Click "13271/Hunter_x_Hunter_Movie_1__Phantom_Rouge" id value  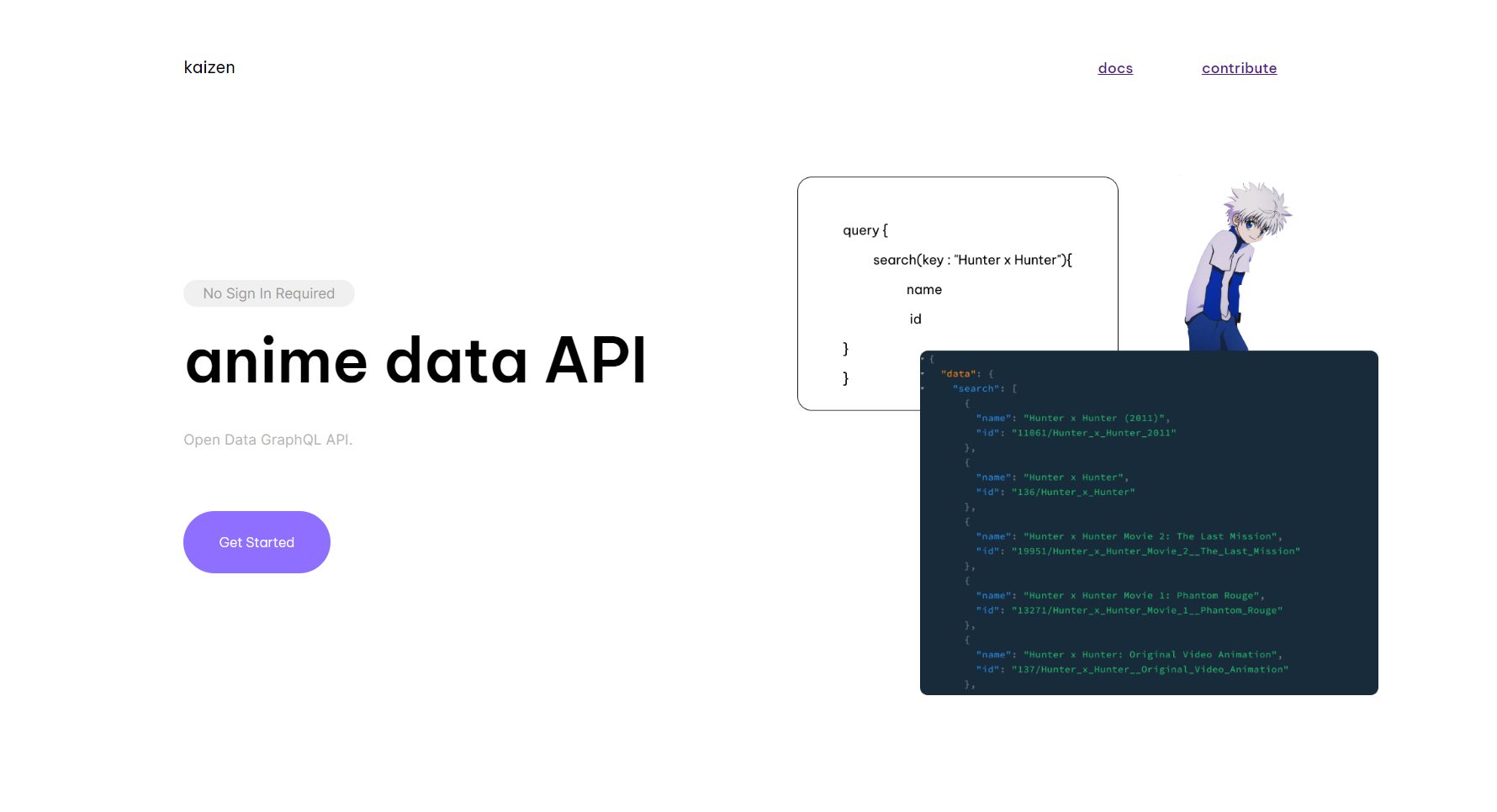coord(1147,610)
